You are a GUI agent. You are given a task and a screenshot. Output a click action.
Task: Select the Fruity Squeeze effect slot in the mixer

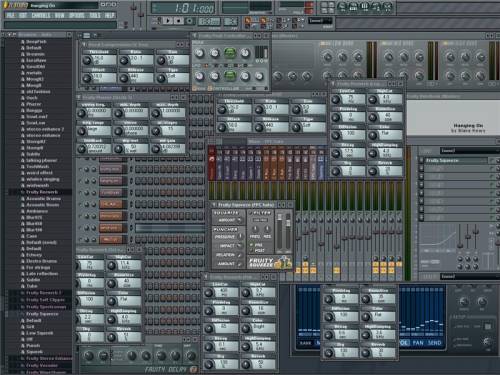click(455, 161)
